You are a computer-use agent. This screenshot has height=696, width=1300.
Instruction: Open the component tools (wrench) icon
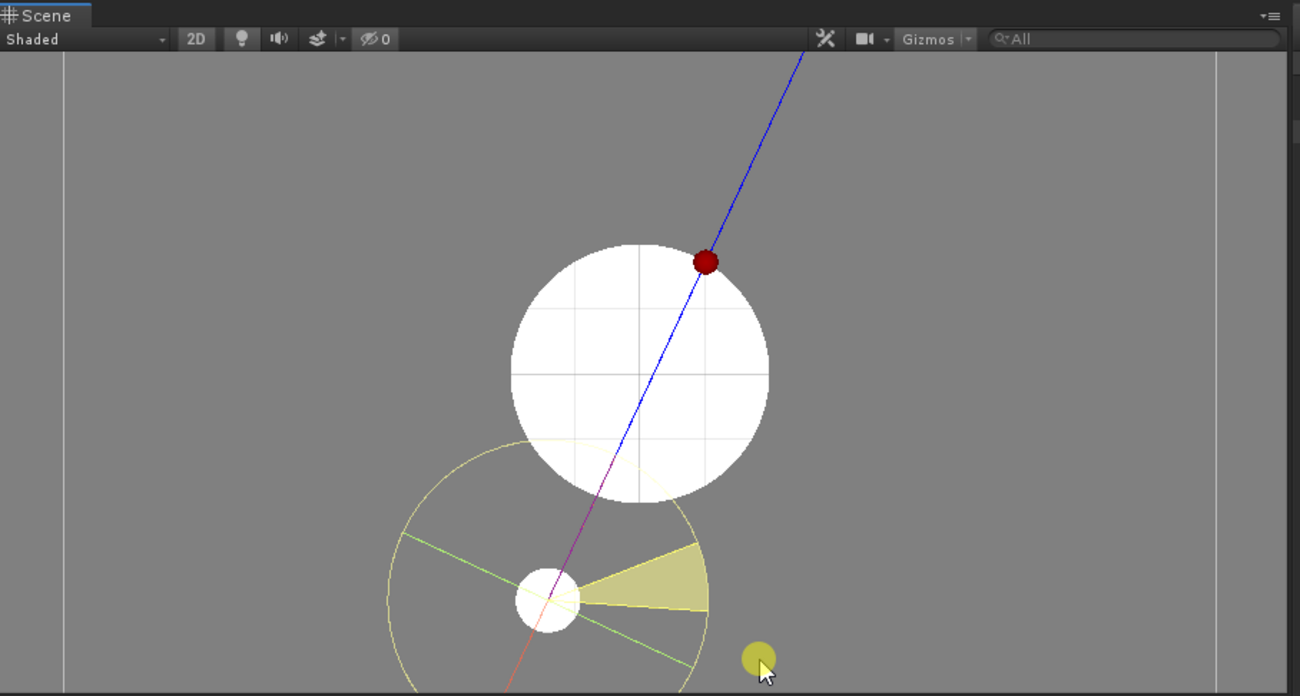[x=825, y=39]
